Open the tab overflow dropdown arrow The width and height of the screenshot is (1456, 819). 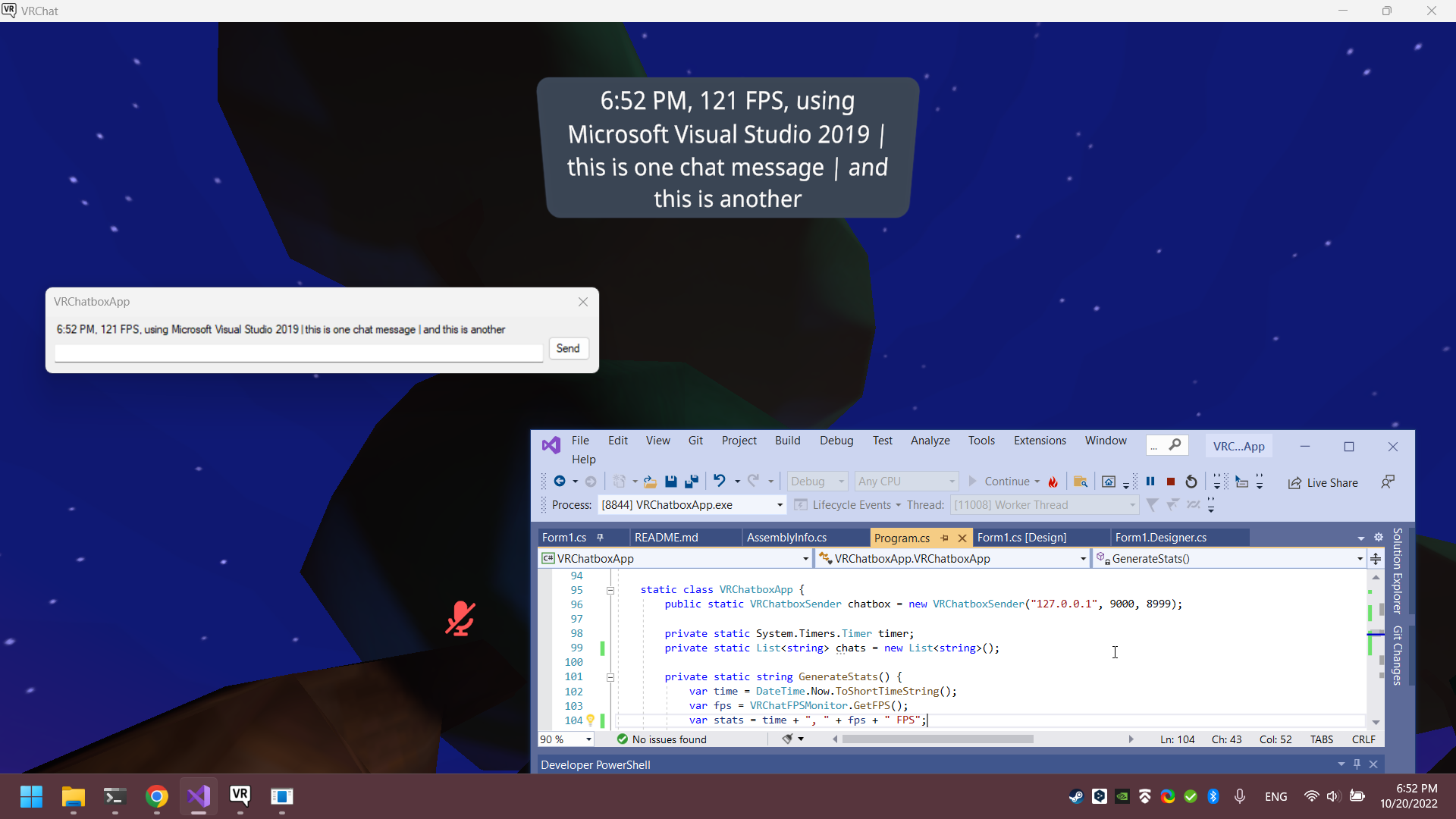click(1361, 538)
